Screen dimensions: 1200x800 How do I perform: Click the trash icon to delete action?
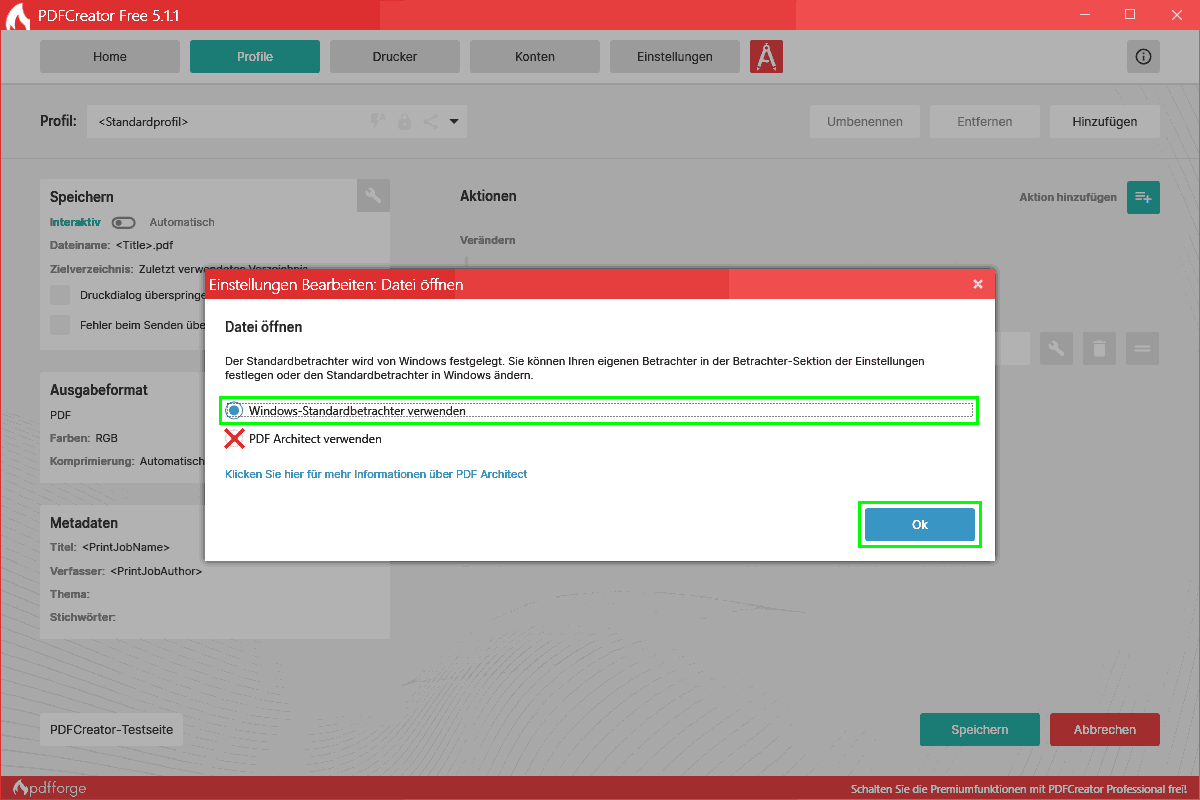(x=1099, y=349)
